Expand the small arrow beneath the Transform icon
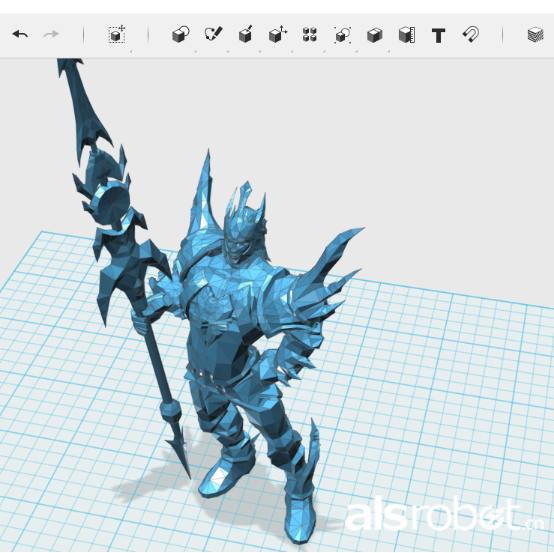The height and width of the screenshot is (553, 554). [131, 51]
